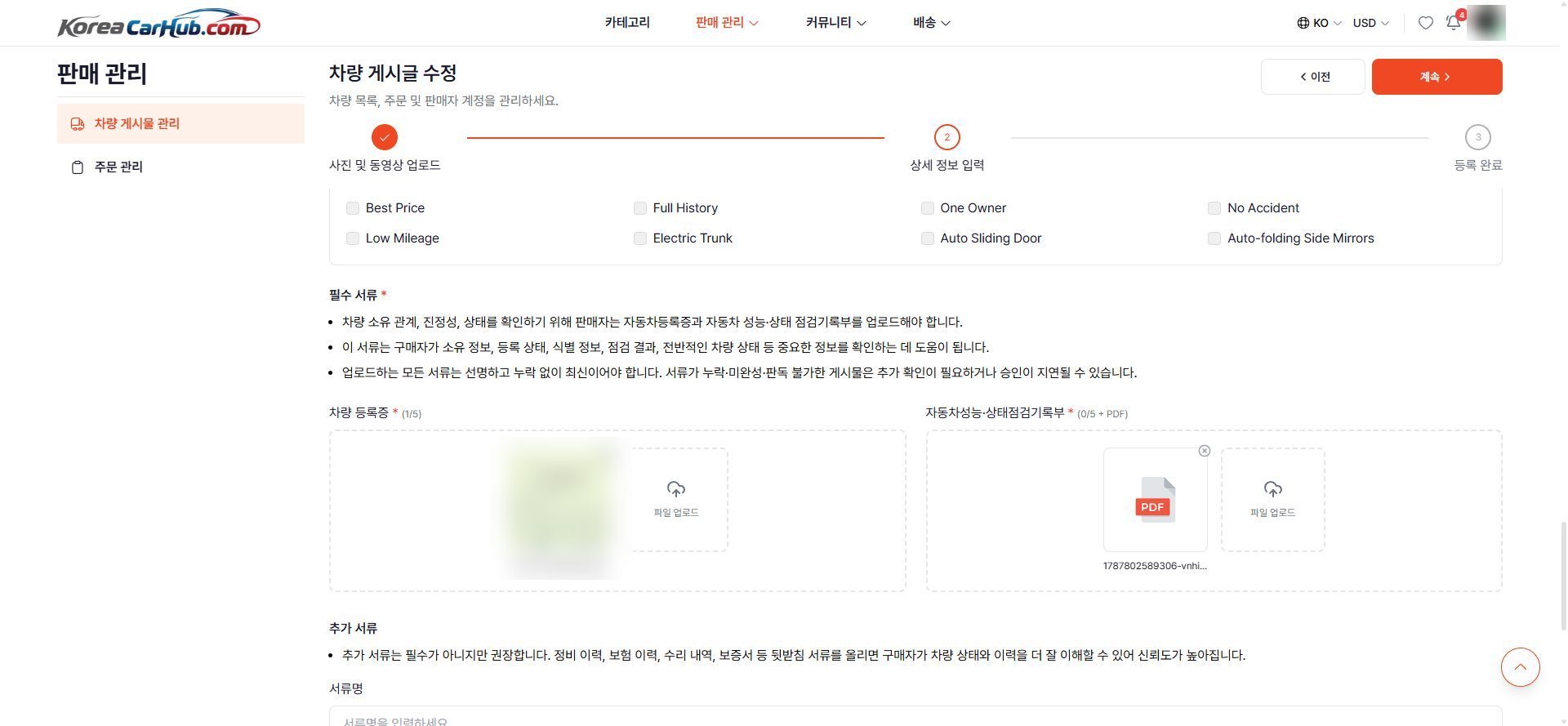
Task: Select 주문 관리 in sidebar
Action: pos(180,167)
